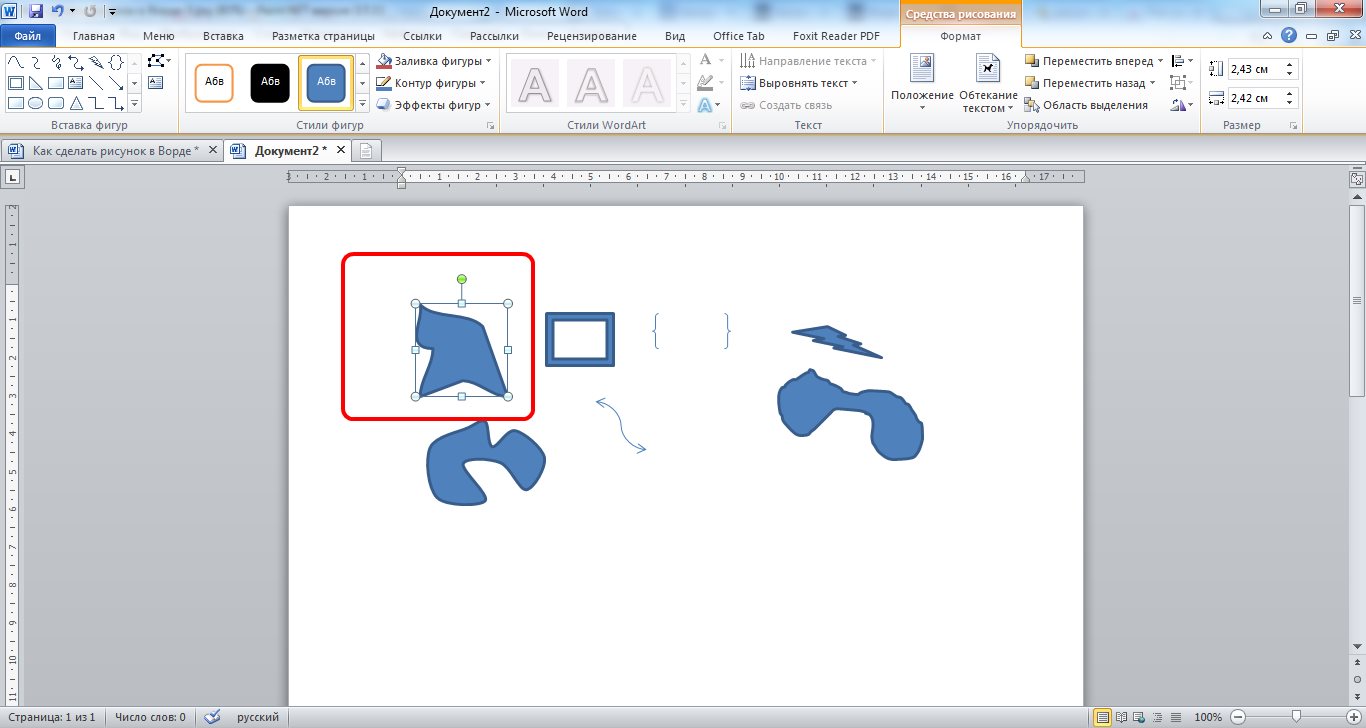Open the Align objects dropdown
Image resolution: width=1366 pixels, height=728 pixels.
pyautogui.click(x=1182, y=61)
